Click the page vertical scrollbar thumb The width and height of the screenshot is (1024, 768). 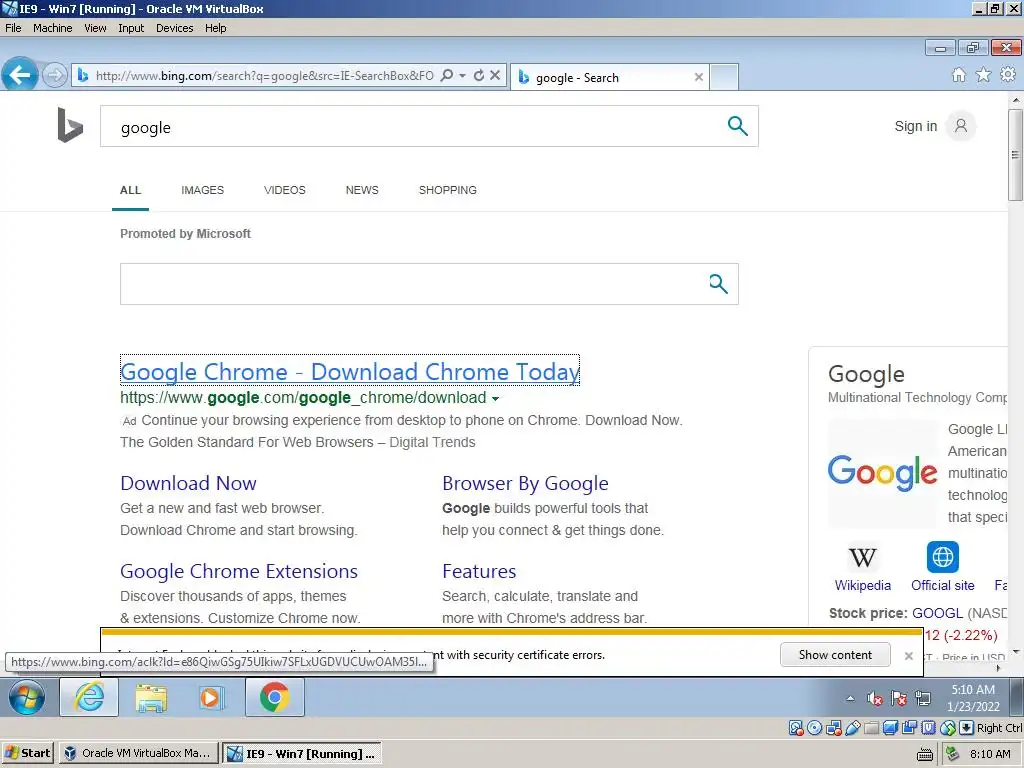pos(1015,155)
